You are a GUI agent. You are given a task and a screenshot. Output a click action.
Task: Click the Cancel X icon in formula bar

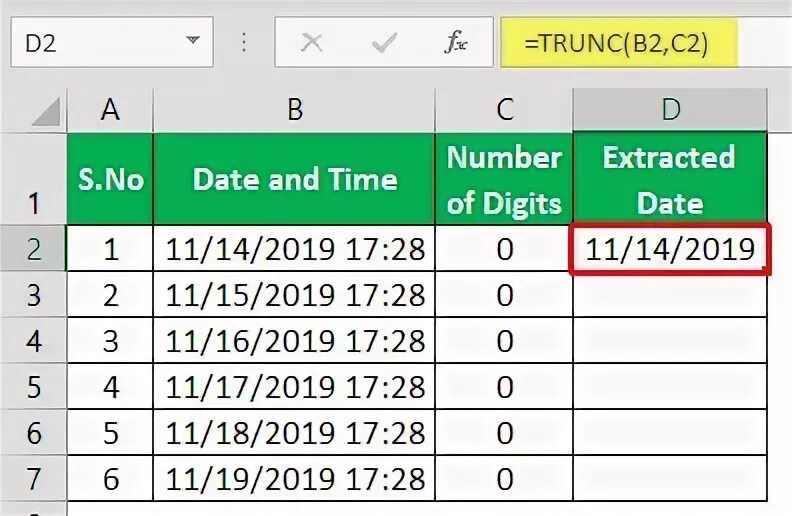pyautogui.click(x=312, y=43)
